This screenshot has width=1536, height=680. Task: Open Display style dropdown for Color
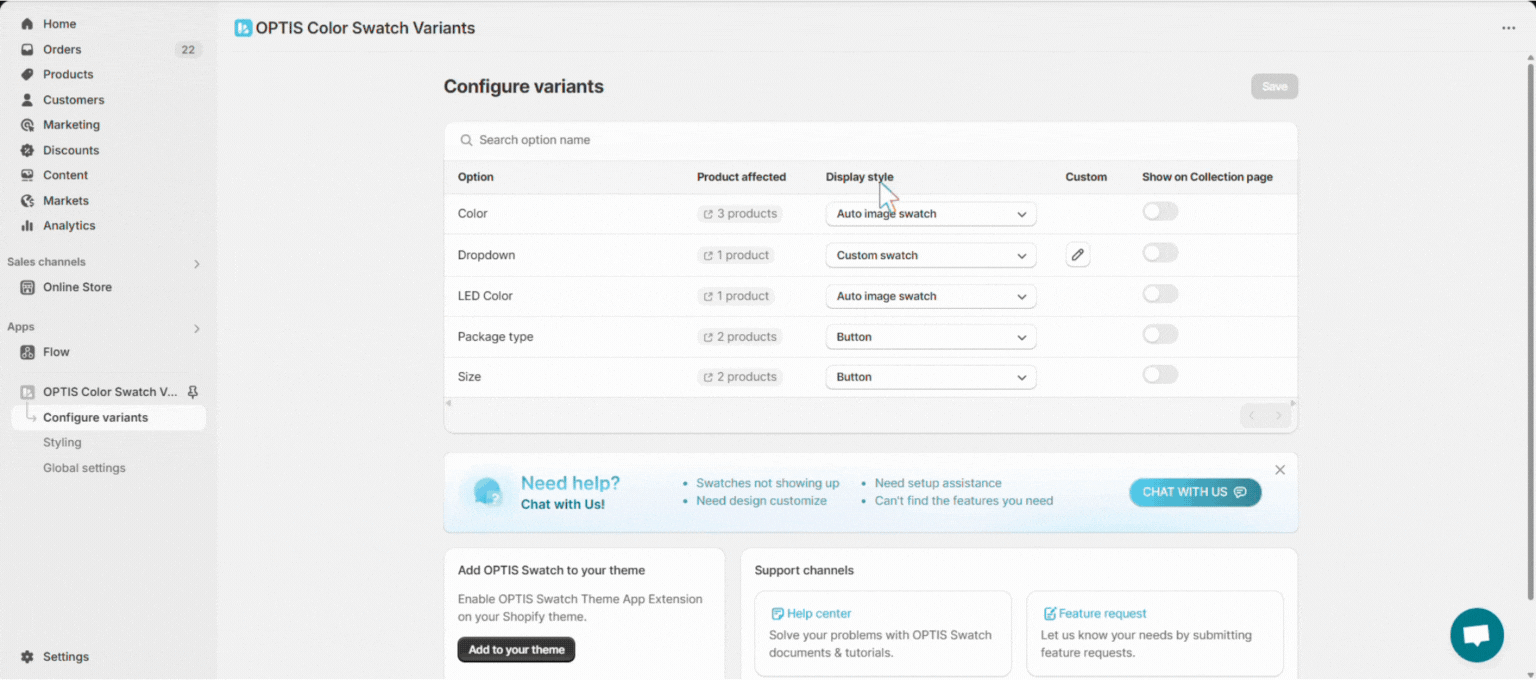click(931, 214)
